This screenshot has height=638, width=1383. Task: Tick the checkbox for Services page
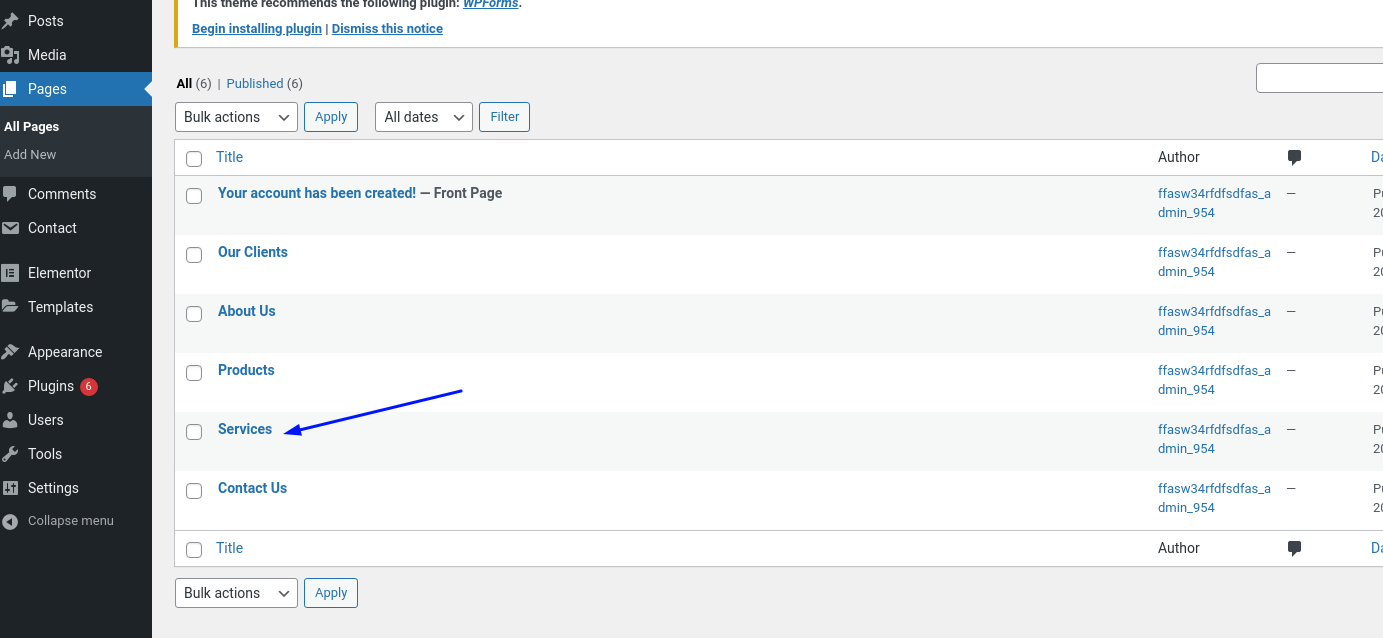pos(194,432)
